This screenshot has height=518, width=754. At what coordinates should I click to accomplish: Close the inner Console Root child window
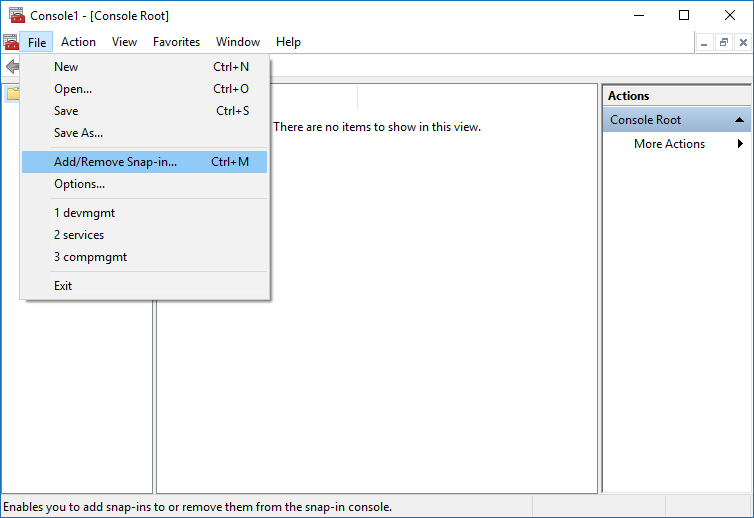point(743,42)
